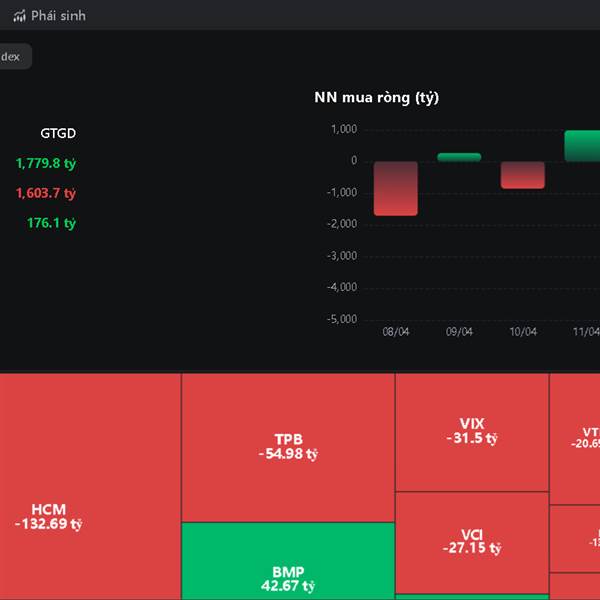Select the VCI -27.15 tỷ tile
This screenshot has height=600, width=600.
[x=472, y=543]
